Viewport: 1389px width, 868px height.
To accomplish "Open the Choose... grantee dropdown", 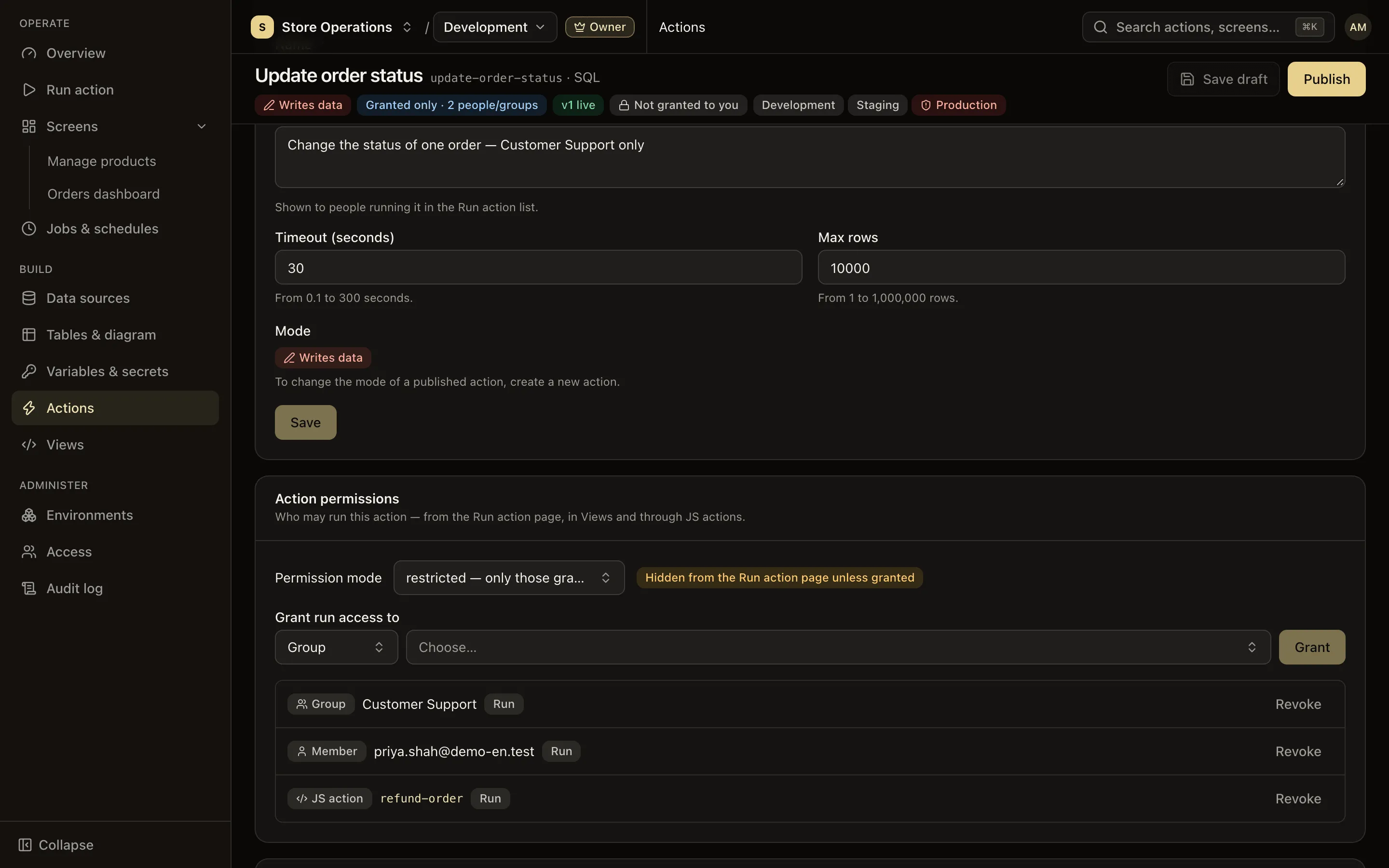I will [838, 648].
